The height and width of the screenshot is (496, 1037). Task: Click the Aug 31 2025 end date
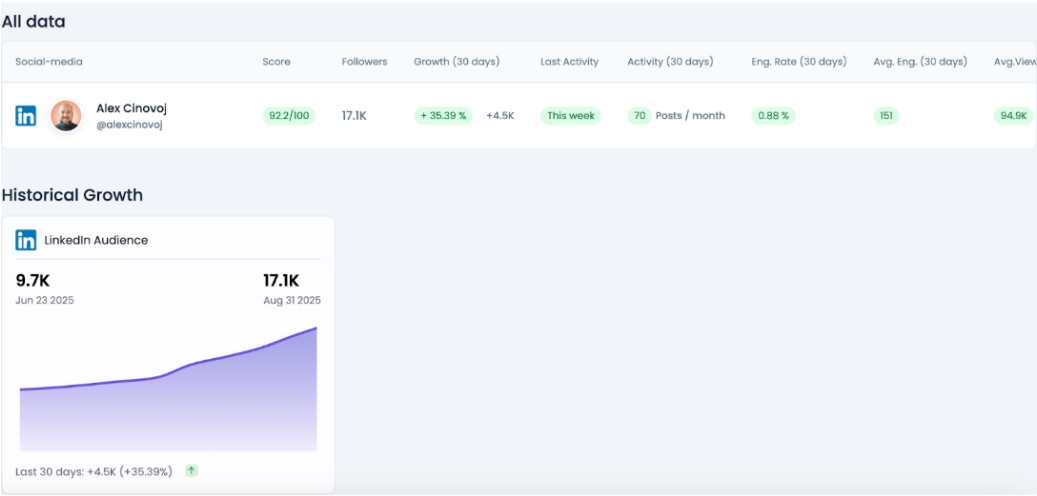(x=292, y=300)
